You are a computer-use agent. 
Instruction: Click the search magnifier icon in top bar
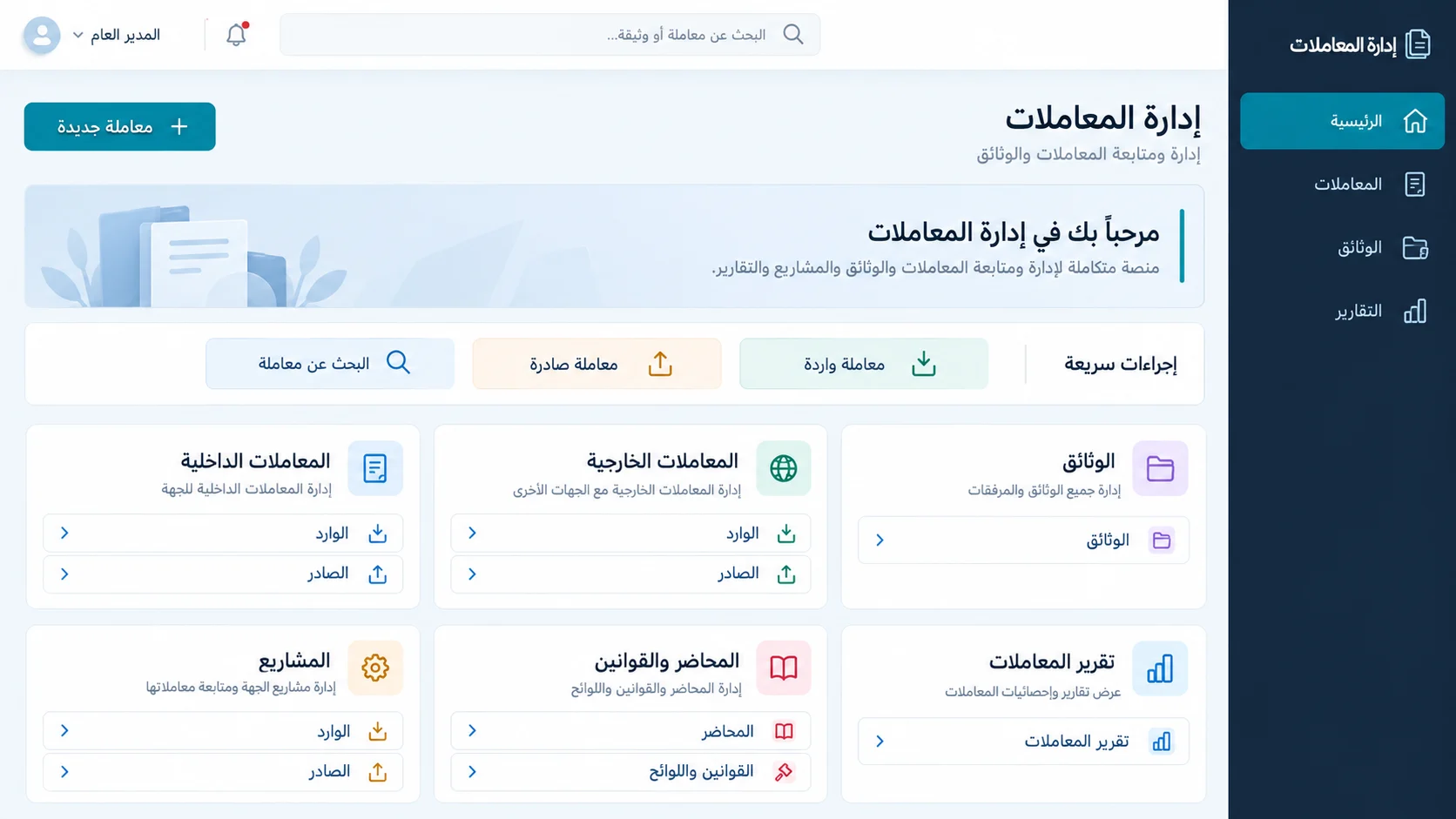click(x=792, y=35)
